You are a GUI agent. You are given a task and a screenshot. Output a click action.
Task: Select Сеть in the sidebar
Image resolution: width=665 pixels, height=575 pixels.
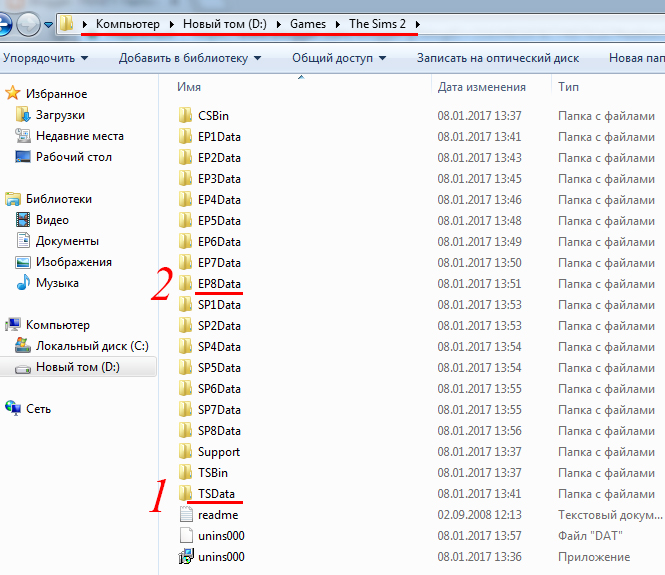[38, 409]
